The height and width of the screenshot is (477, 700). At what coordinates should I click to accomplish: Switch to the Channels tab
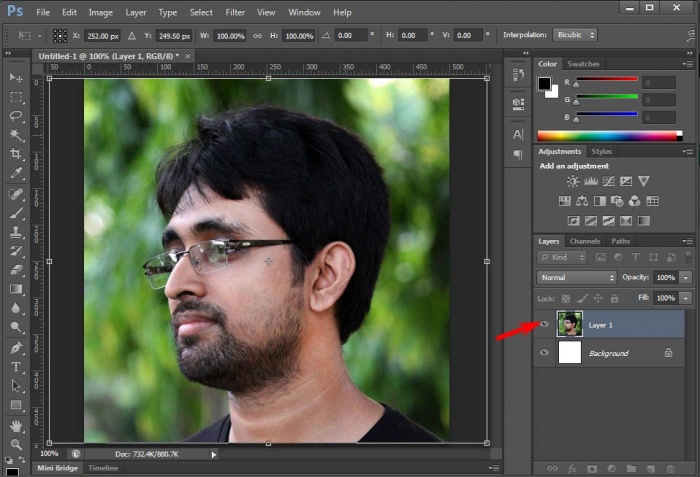coord(583,241)
